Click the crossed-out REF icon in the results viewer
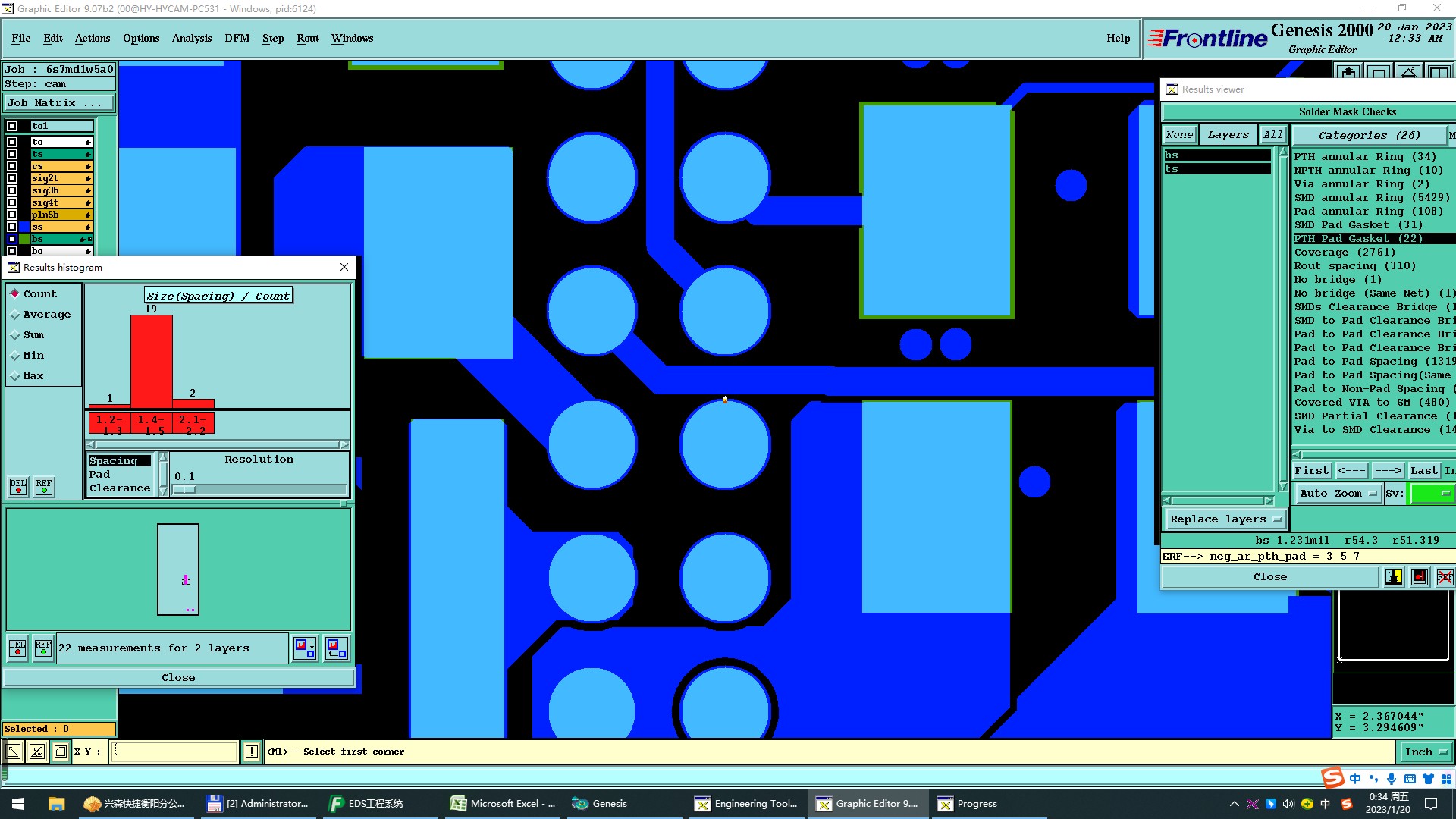 point(1445,577)
